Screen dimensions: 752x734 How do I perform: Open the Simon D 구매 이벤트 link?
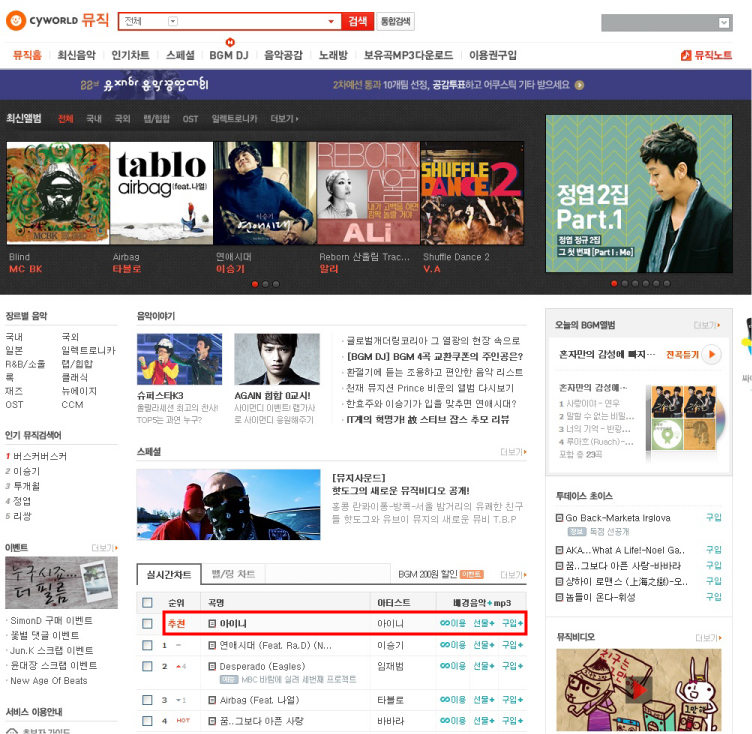tap(51, 620)
